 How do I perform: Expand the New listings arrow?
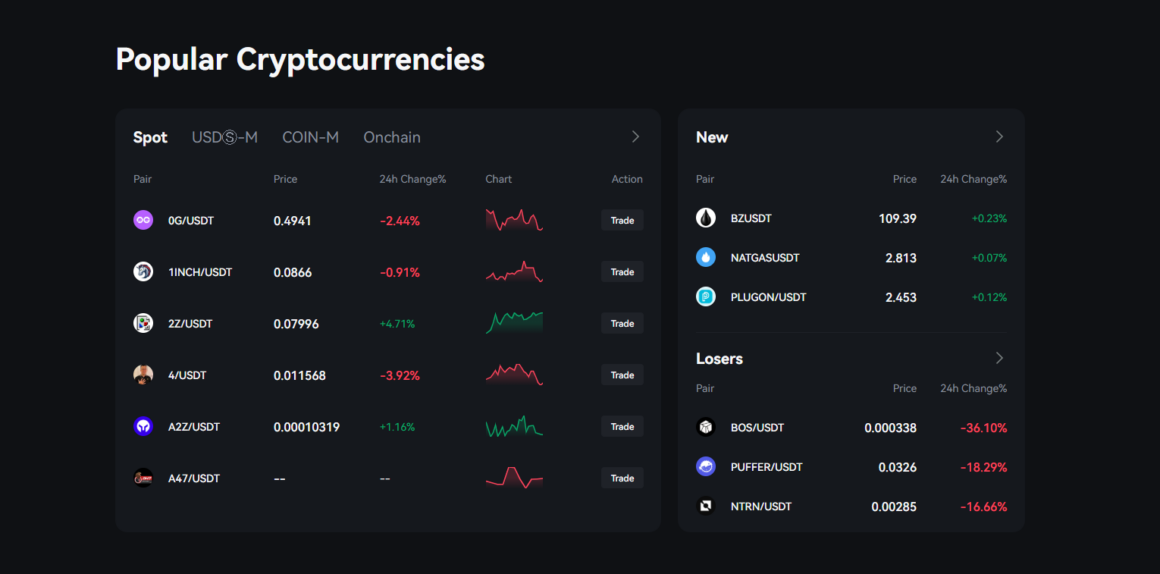999,137
